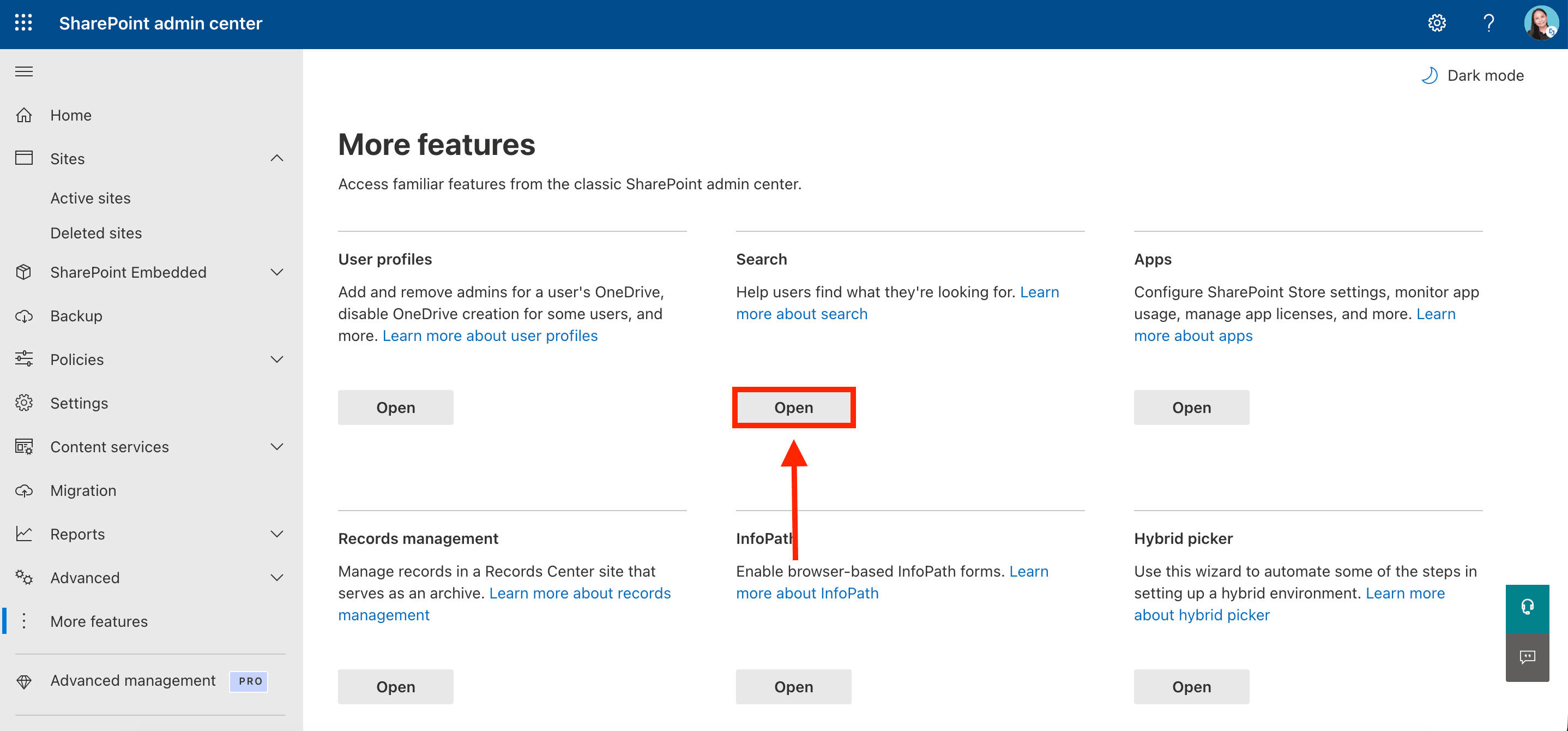
Task: Click the Advanced management diamond icon
Action: [24, 681]
